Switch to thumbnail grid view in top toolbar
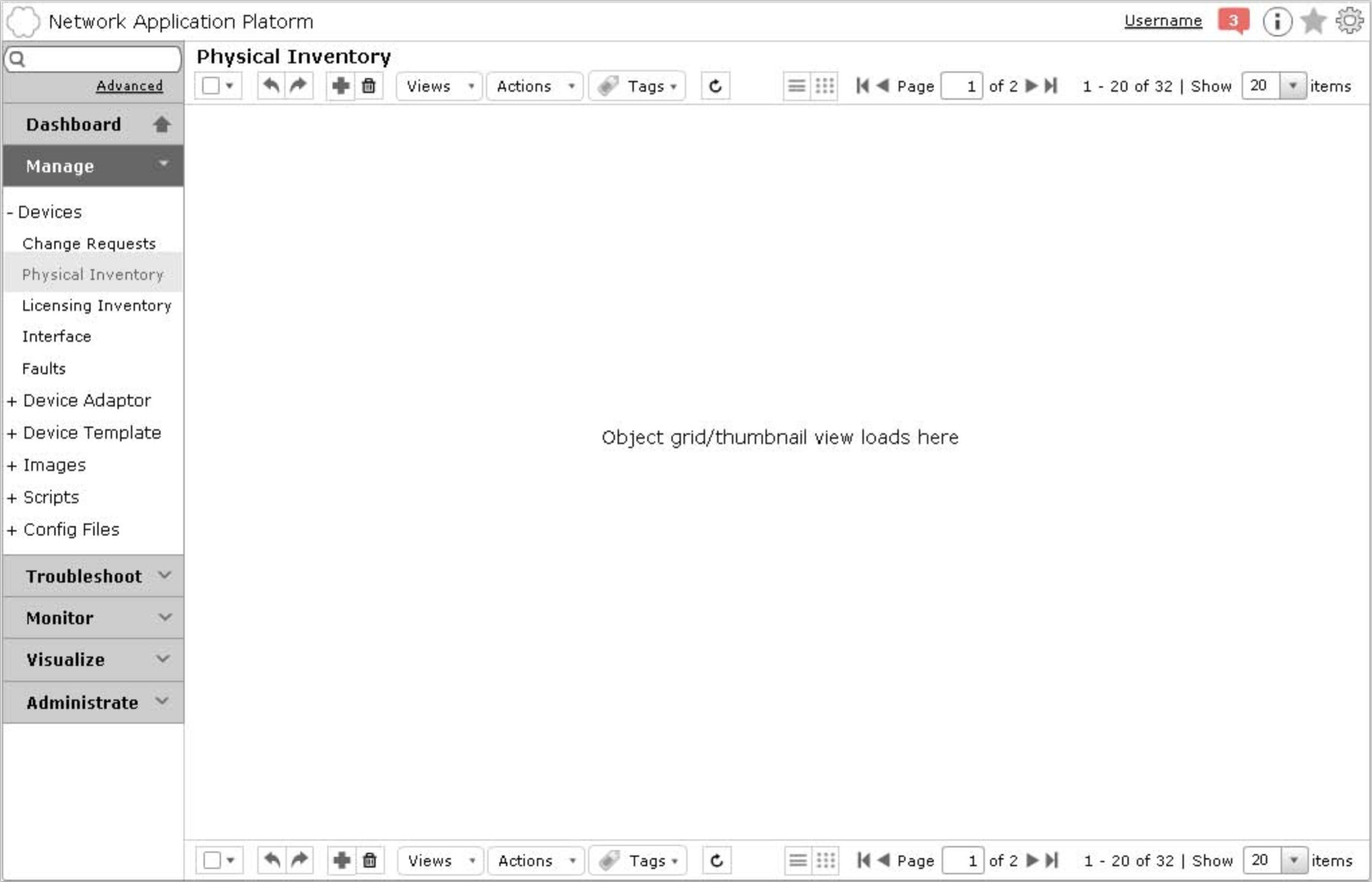 point(825,86)
